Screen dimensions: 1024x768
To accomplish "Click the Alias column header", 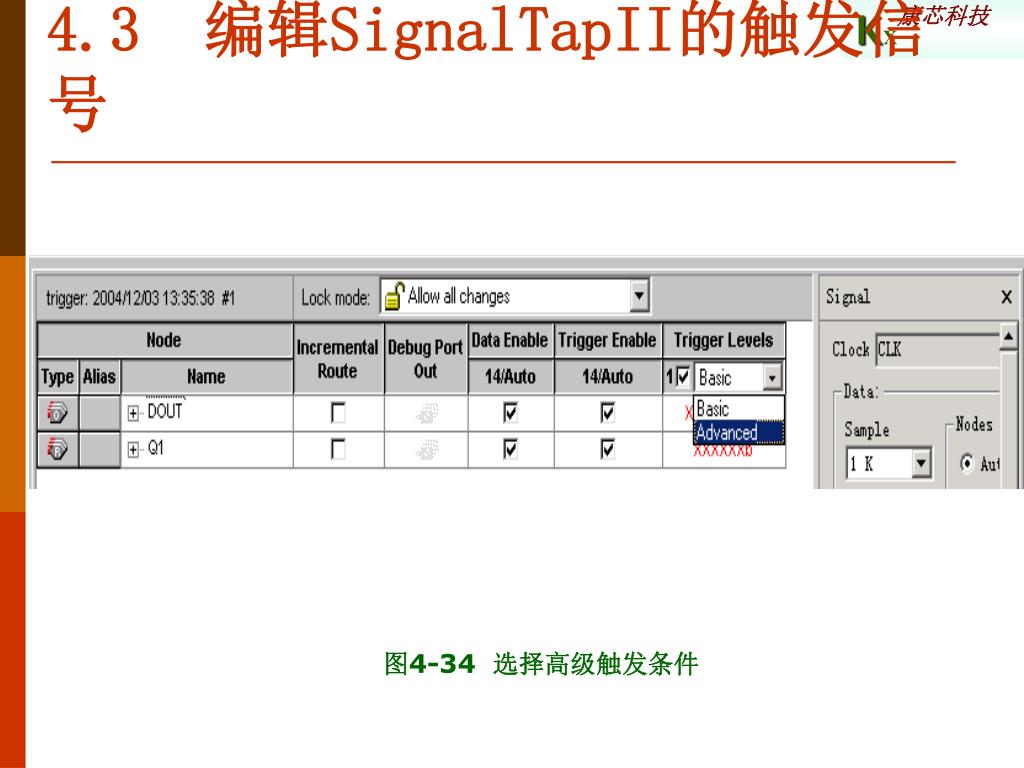I will click(x=99, y=377).
